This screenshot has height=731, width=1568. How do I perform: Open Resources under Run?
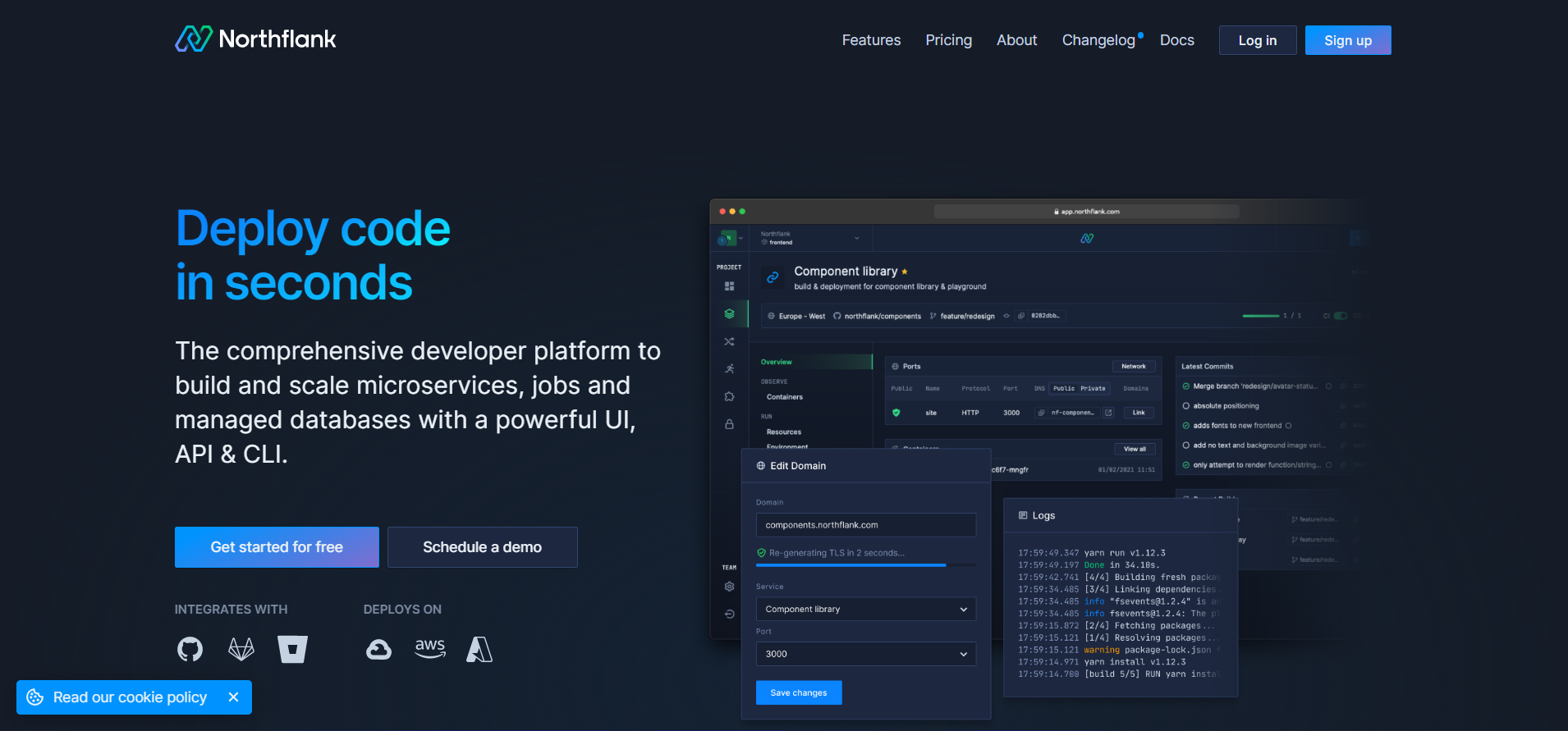(x=784, y=432)
